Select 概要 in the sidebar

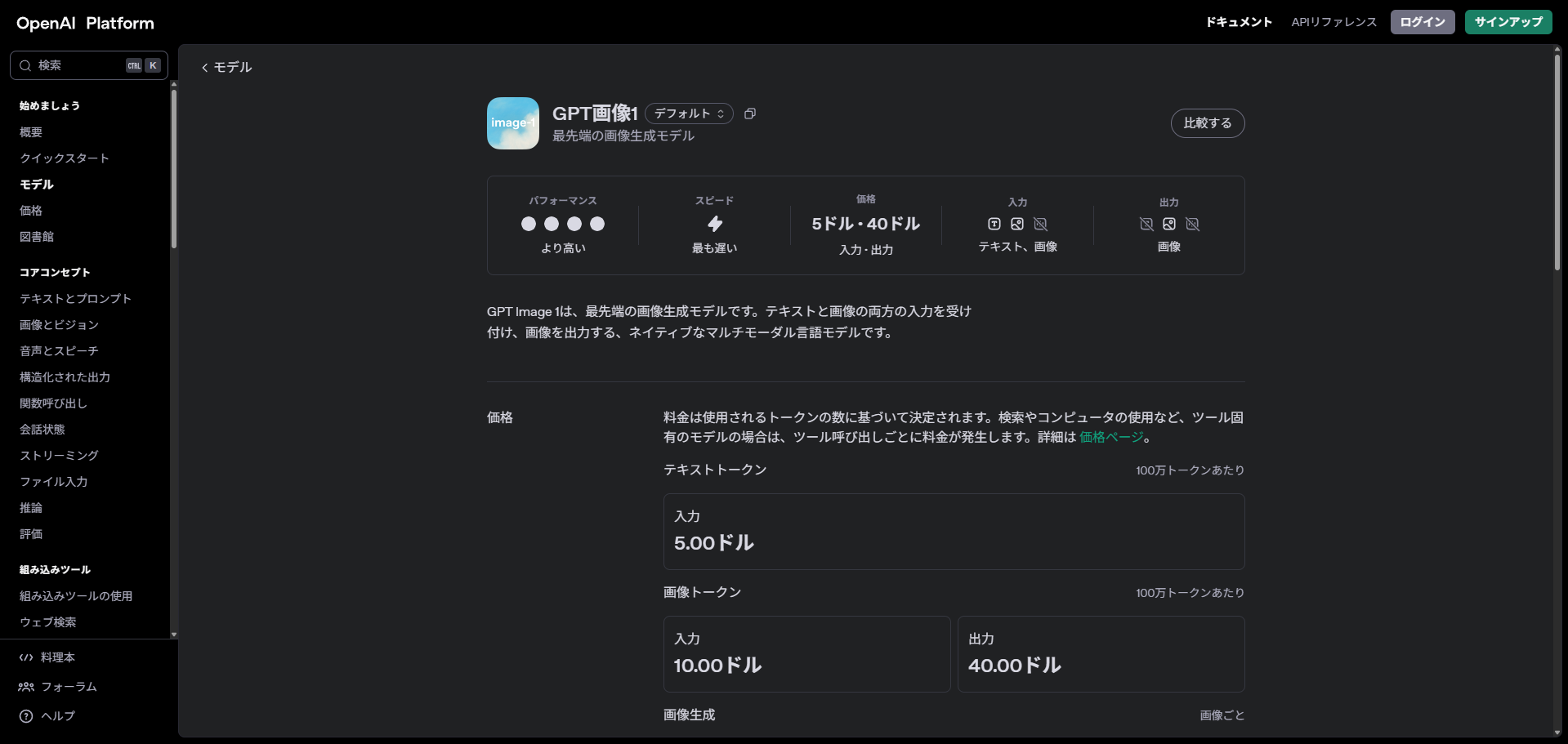pos(31,132)
